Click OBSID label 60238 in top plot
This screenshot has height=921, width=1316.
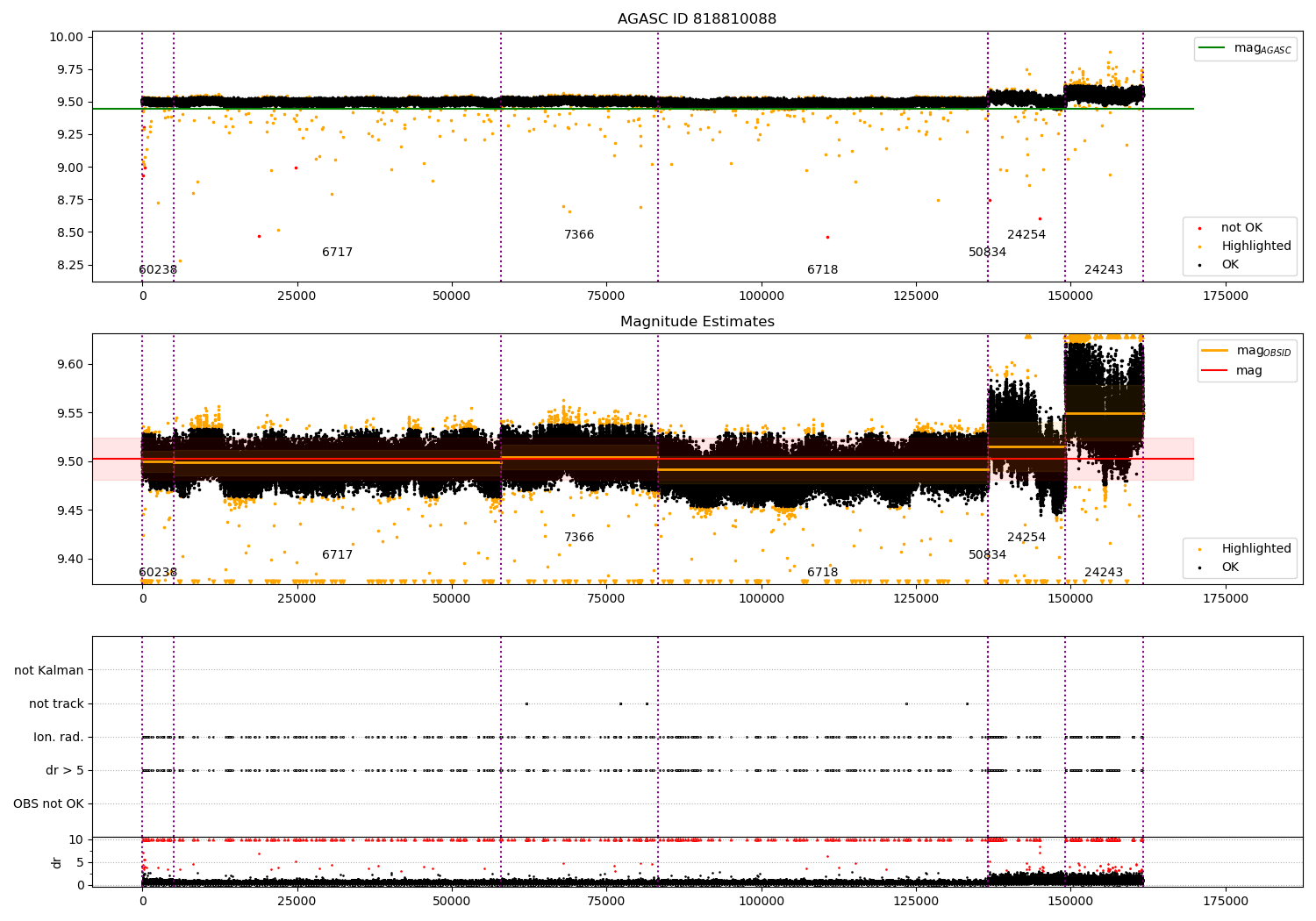click(158, 270)
